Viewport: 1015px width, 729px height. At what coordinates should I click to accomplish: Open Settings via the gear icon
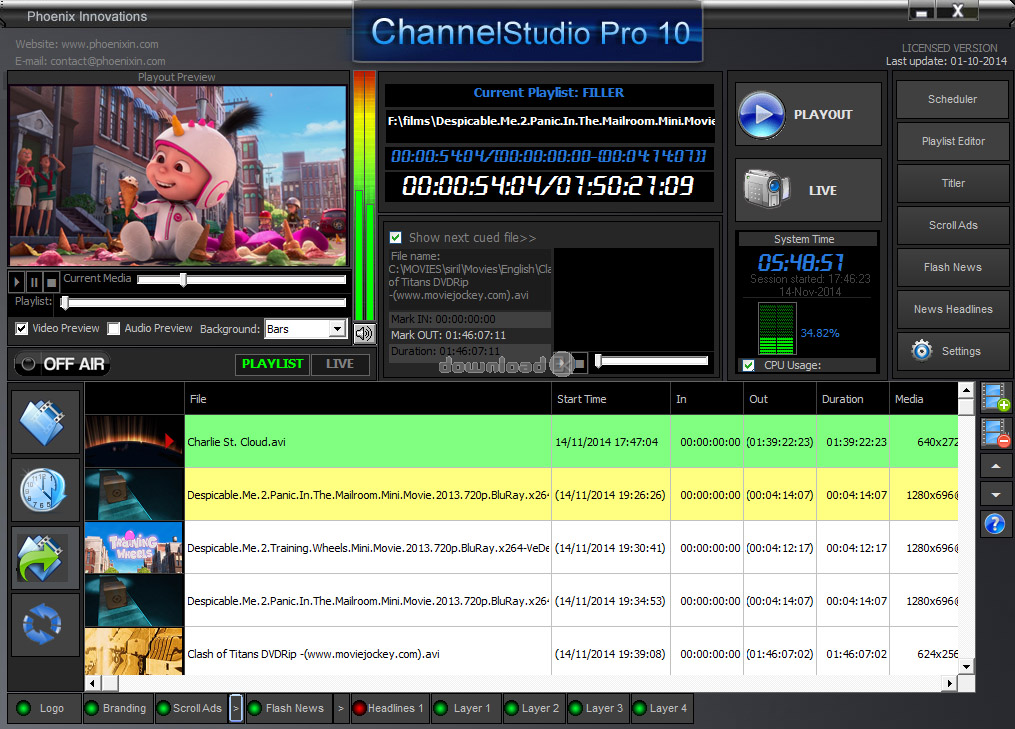922,350
